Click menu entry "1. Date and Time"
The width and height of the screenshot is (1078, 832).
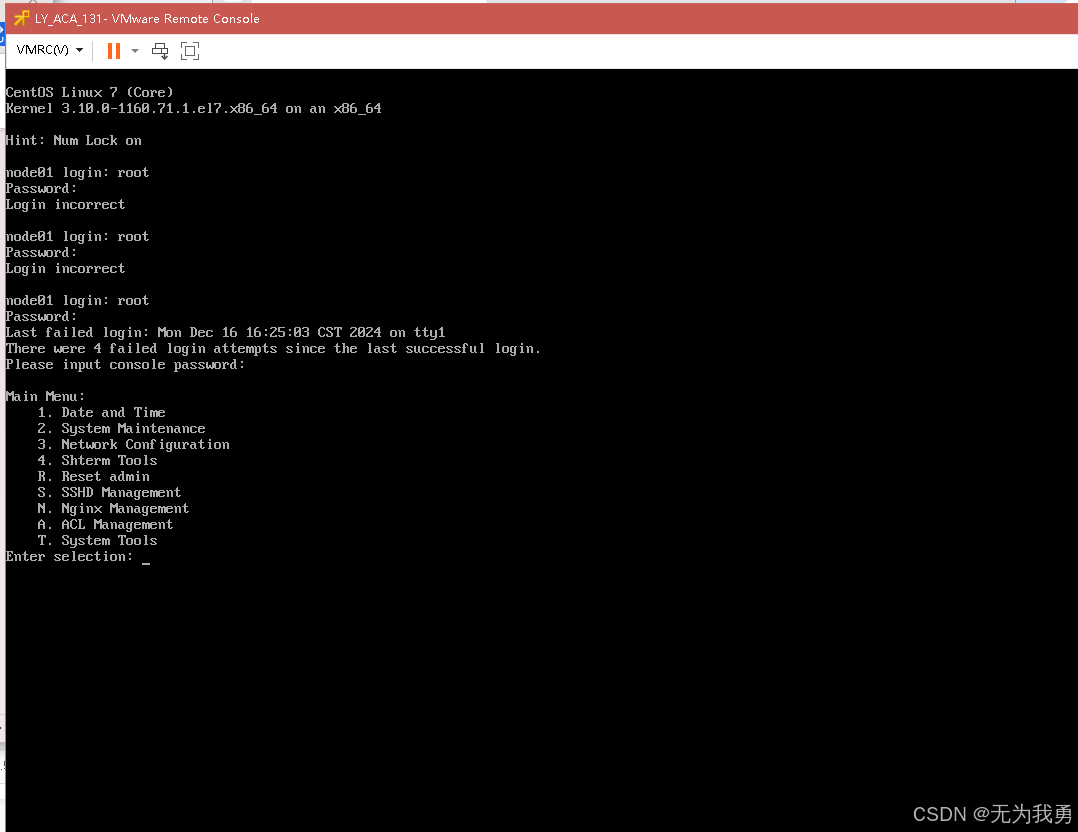[x=101, y=413]
